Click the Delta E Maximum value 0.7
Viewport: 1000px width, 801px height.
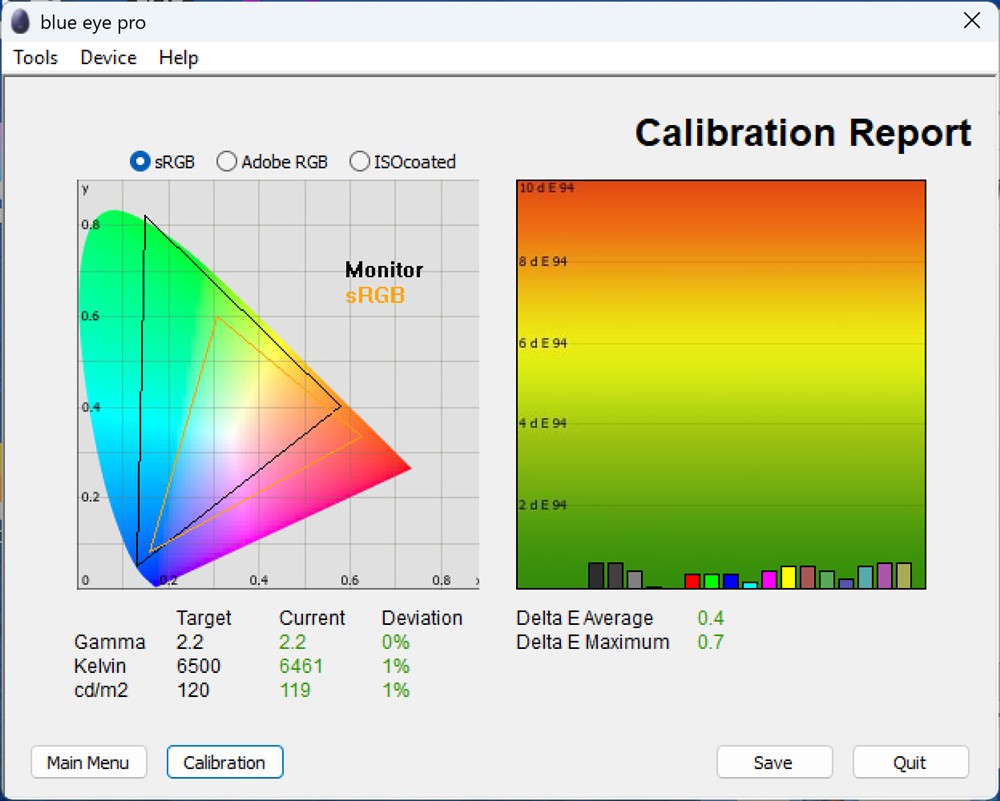710,642
